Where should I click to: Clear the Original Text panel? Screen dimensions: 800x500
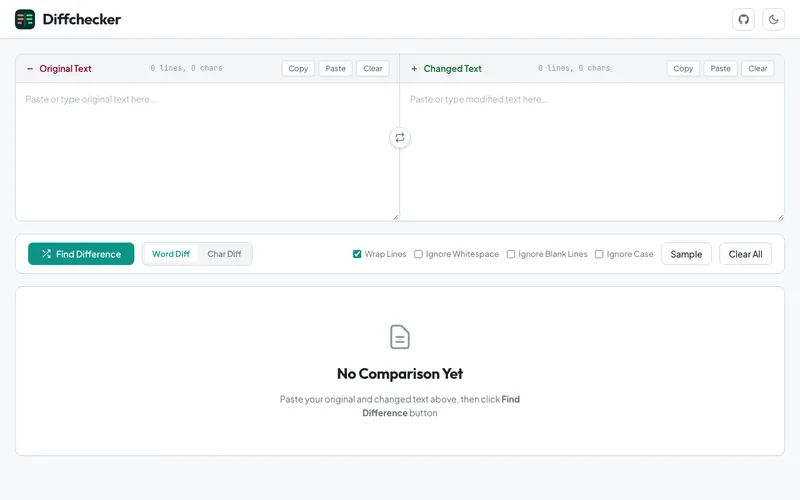tap(372, 68)
